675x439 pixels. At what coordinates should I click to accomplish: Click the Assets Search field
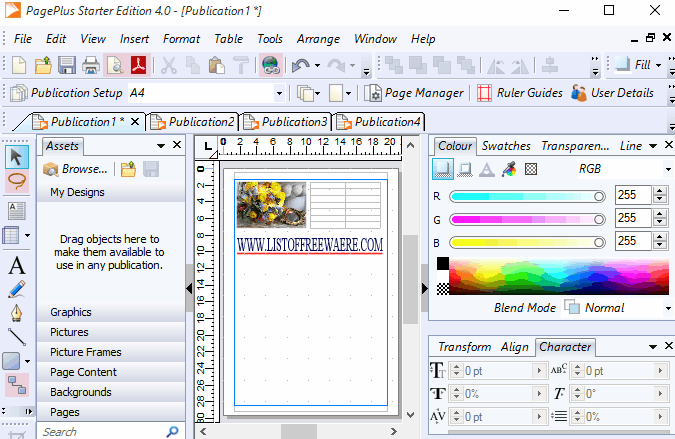coord(103,432)
